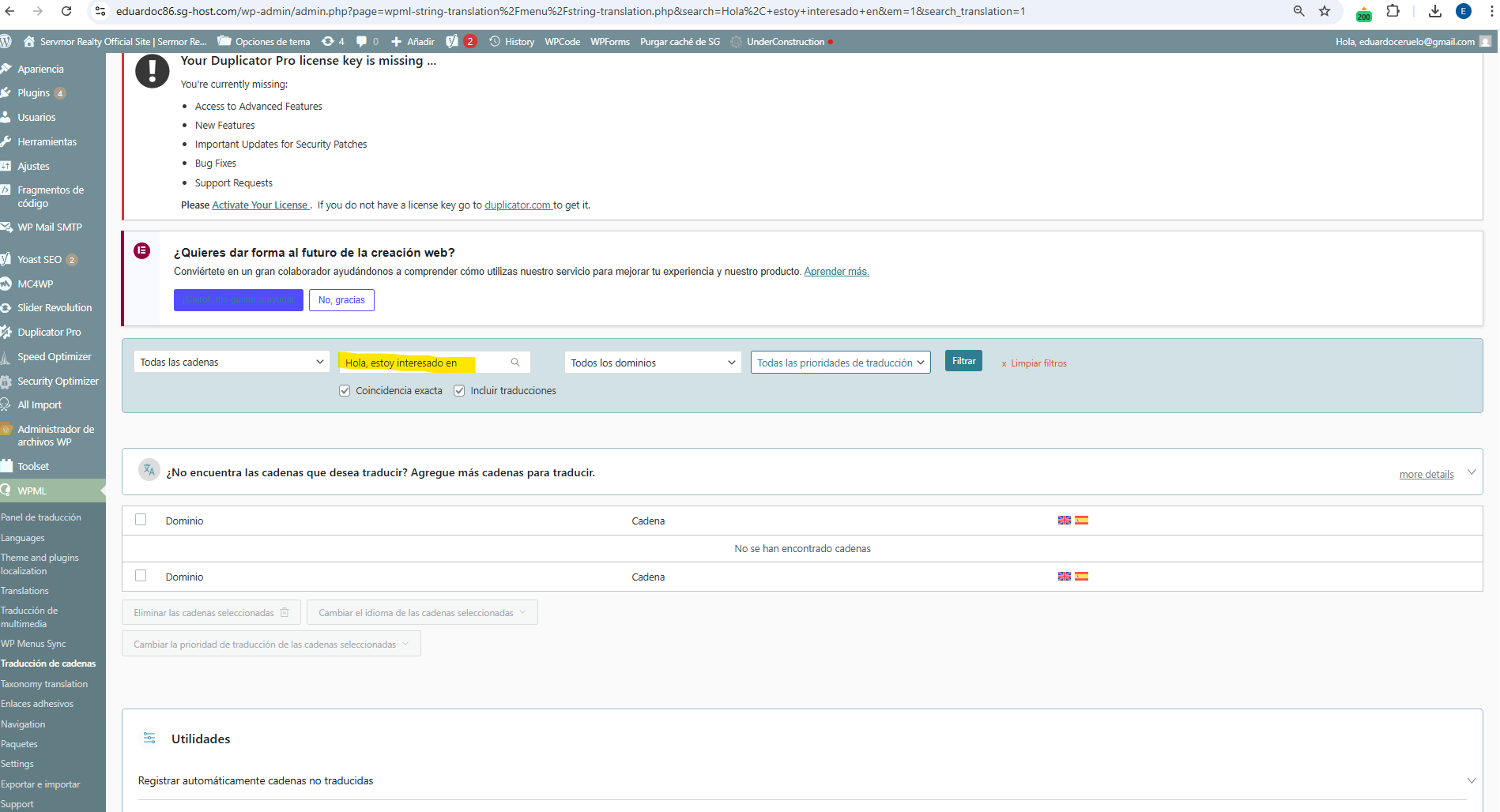Toggle the Incluir traducciones checkbox

[x=459, y=391]
